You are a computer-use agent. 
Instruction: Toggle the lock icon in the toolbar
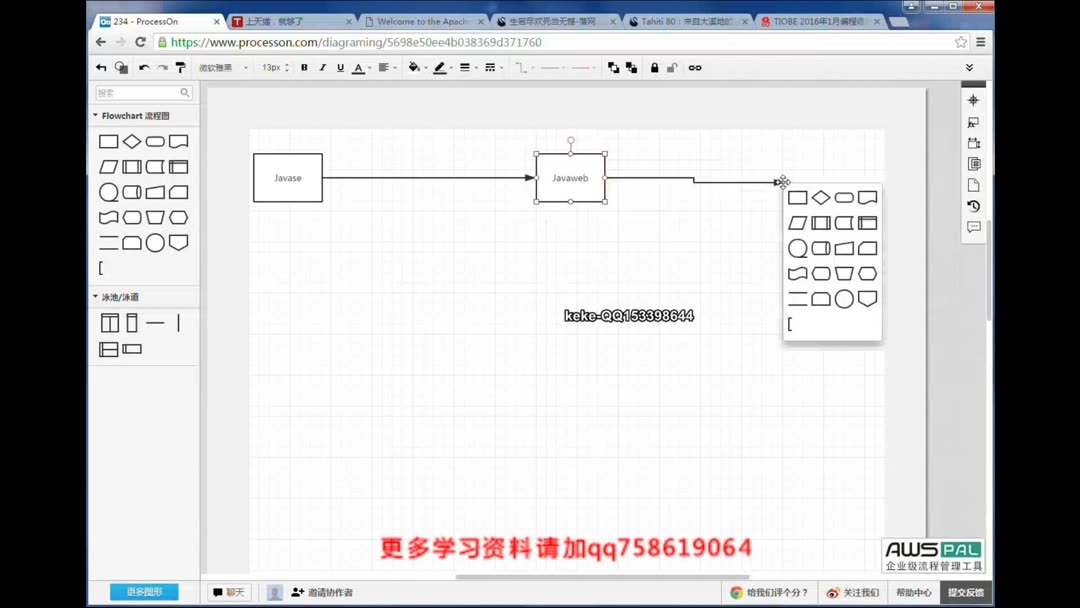tap(654, 67)
